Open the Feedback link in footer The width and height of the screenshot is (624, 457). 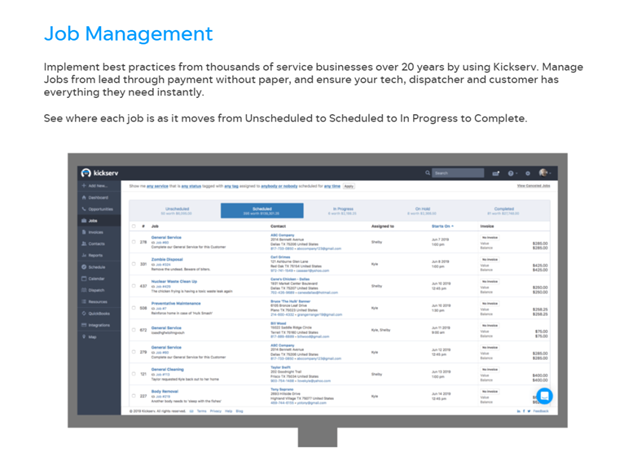point(541,411)
